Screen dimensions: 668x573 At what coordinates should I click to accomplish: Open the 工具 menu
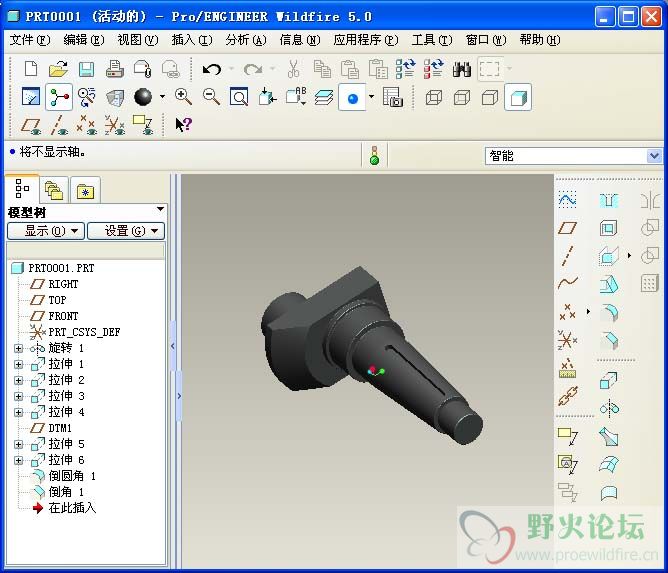click(x=432, y=40)
